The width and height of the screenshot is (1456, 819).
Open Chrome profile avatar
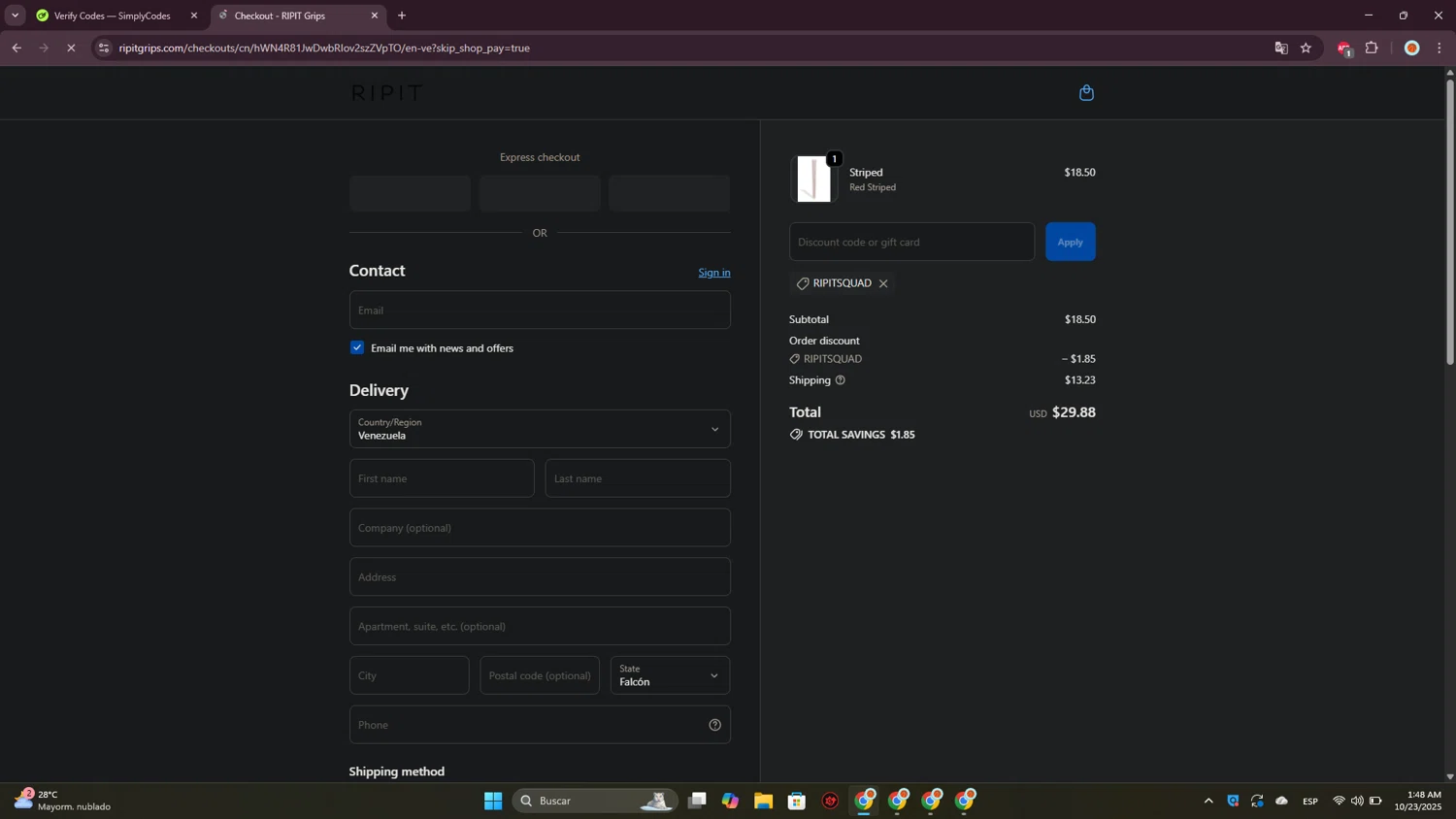[x=1412, y=48]
